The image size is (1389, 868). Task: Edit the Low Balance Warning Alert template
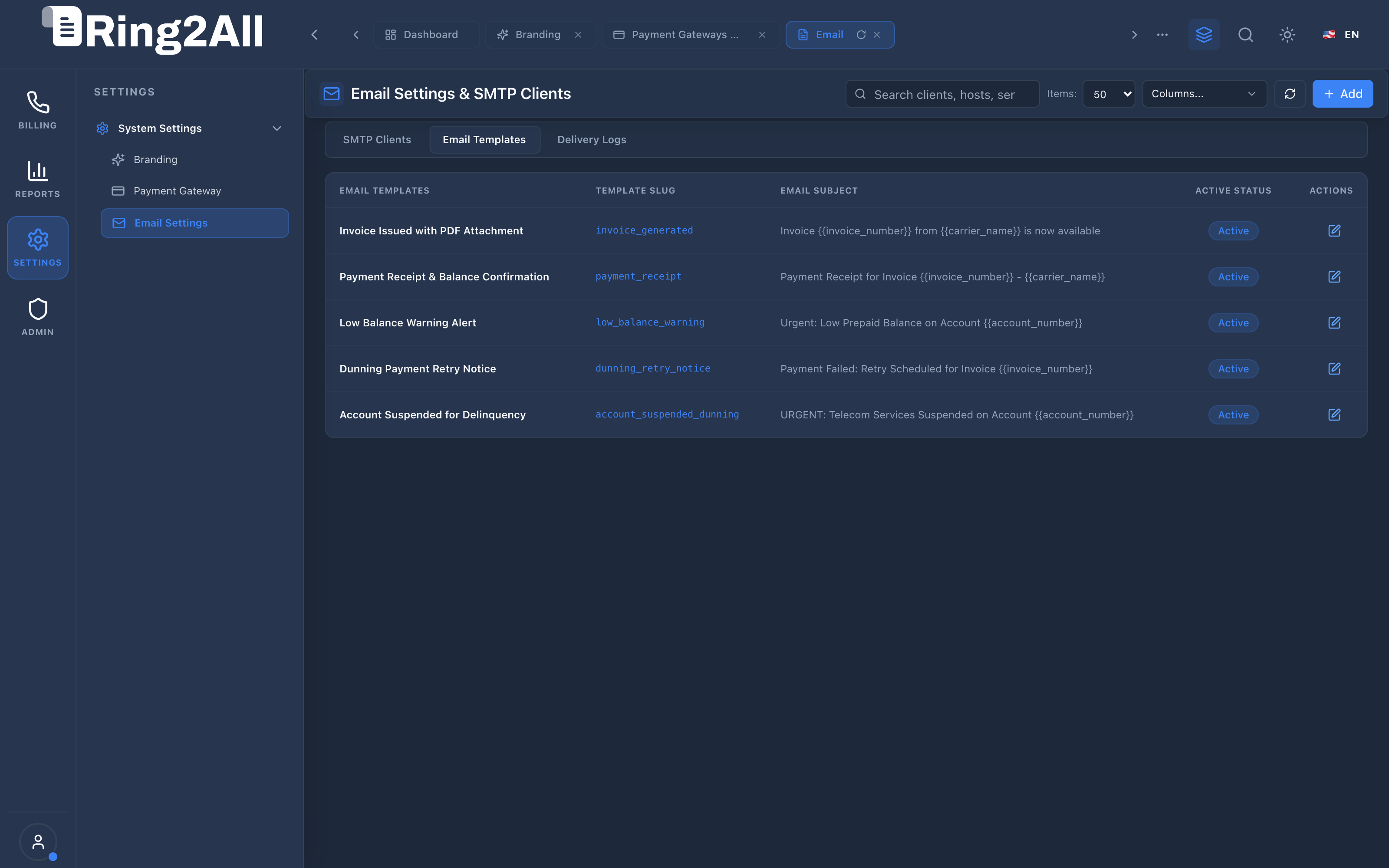pos(1334,322)
